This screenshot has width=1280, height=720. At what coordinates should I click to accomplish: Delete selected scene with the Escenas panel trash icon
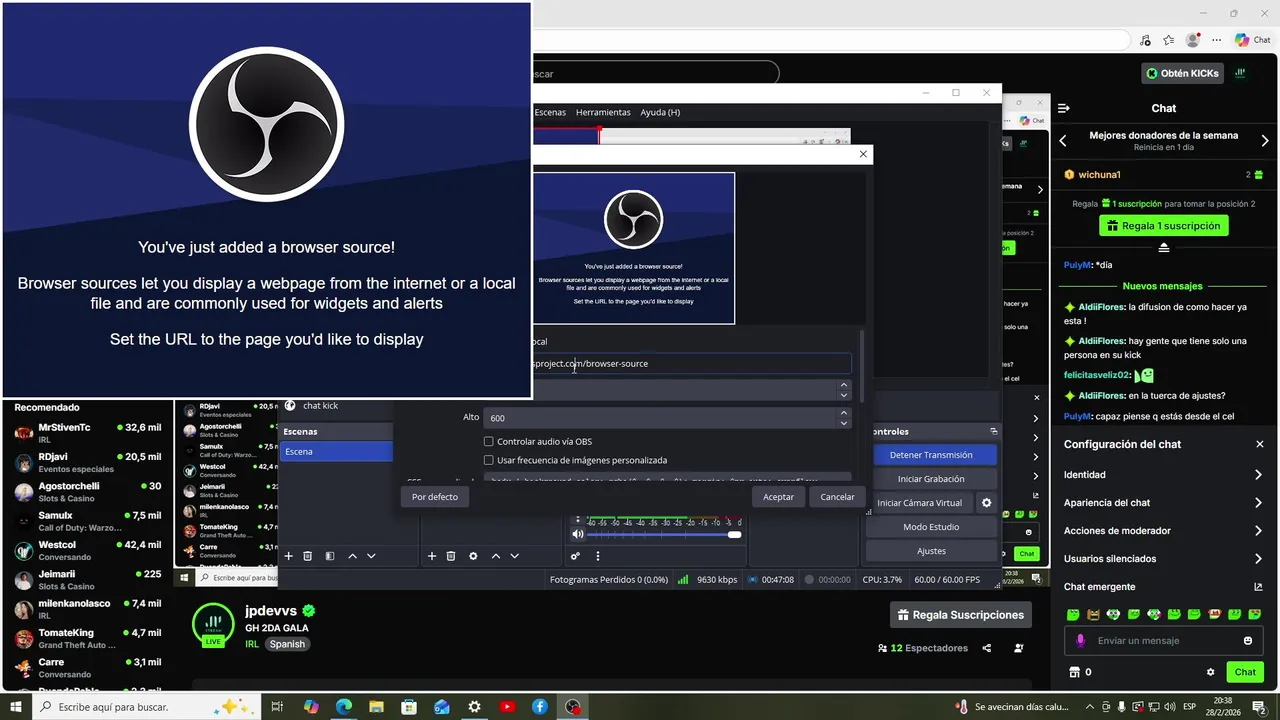pos(308,556)
